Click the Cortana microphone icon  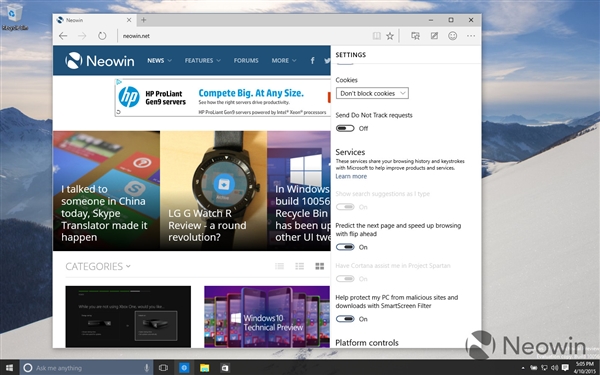pyautogui.click(x=147, y=368)
